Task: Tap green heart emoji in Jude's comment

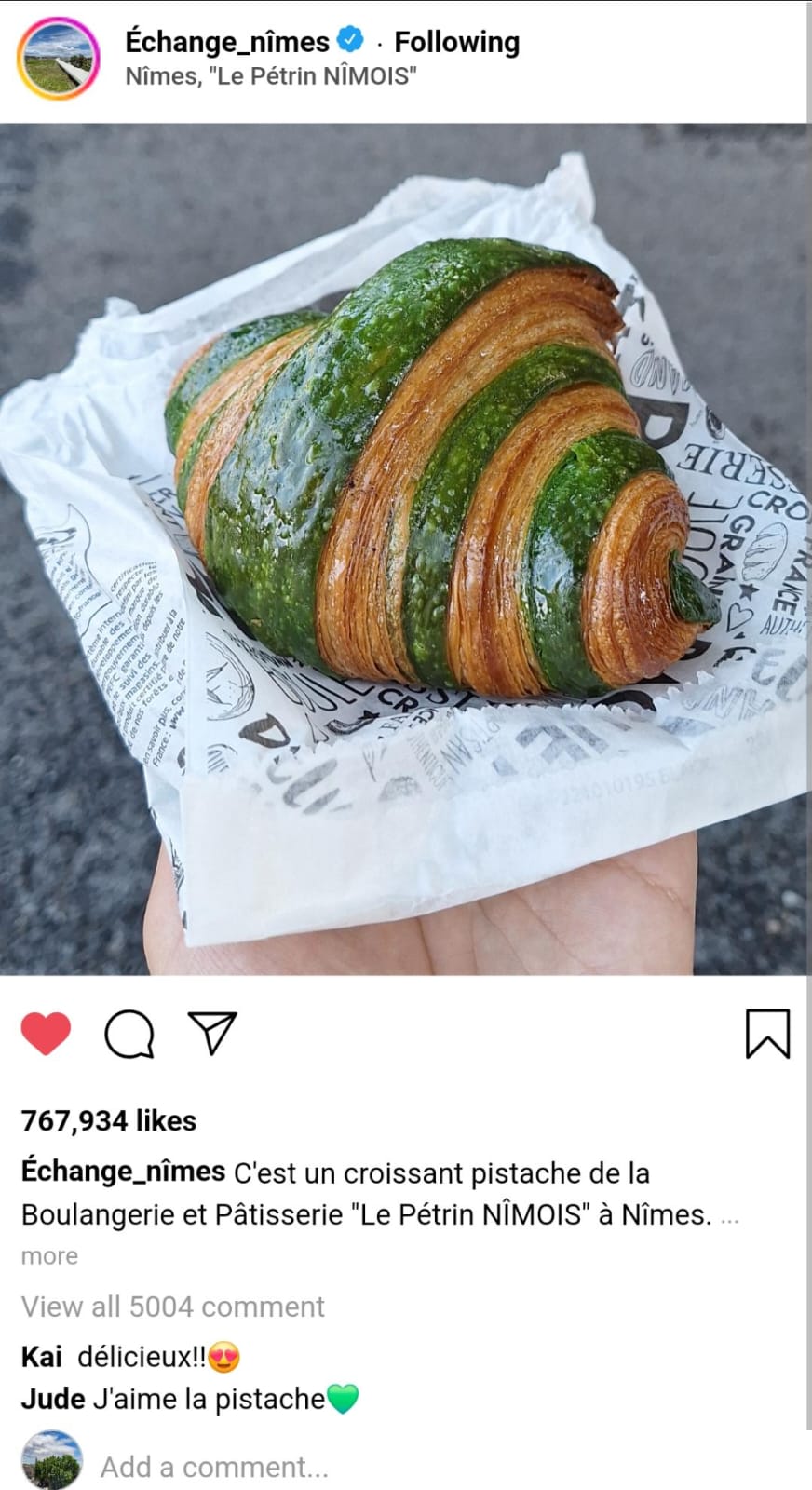Action: [343, 1399]
